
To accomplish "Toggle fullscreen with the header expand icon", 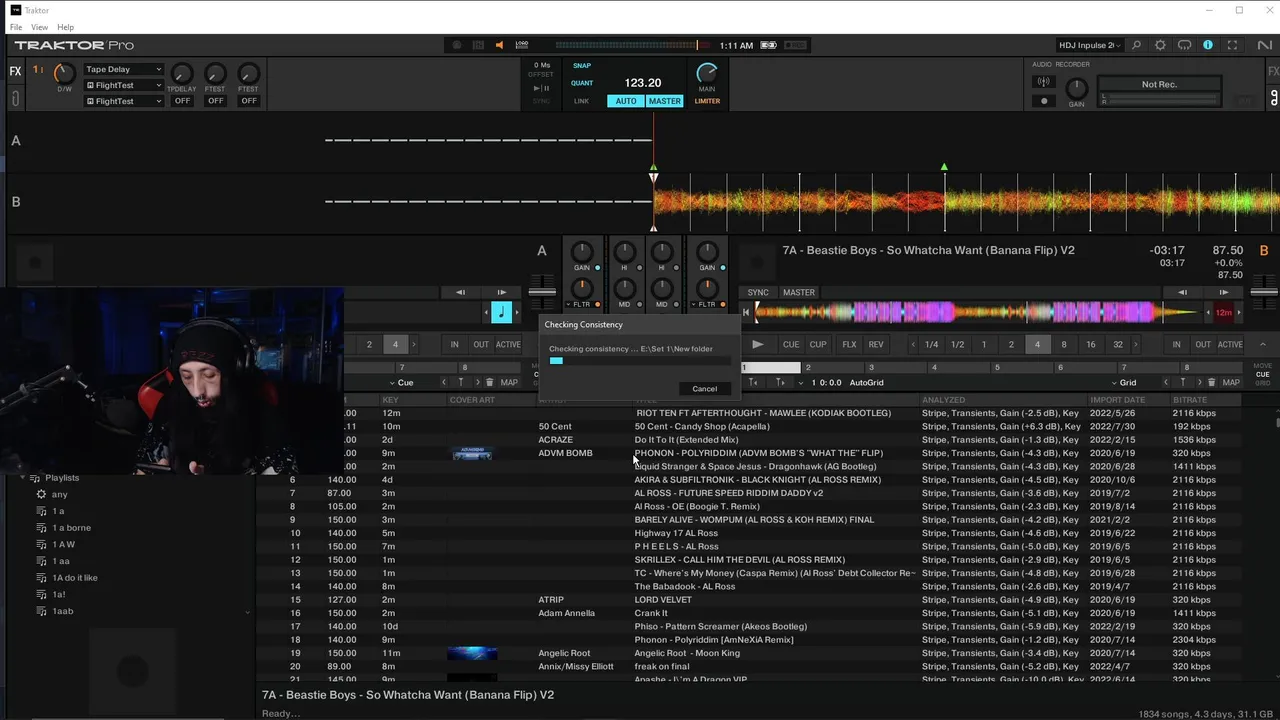I will (x=1232, y=45).
